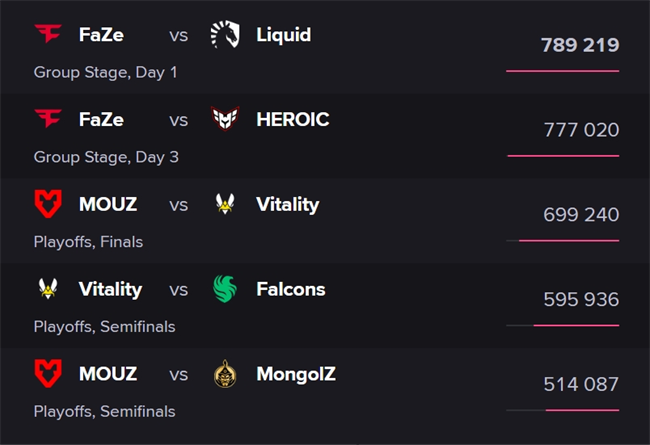This screenshot has height=445, width=650.
Task: Click the Team Liquid horse logo
Action: coord(225,34)
